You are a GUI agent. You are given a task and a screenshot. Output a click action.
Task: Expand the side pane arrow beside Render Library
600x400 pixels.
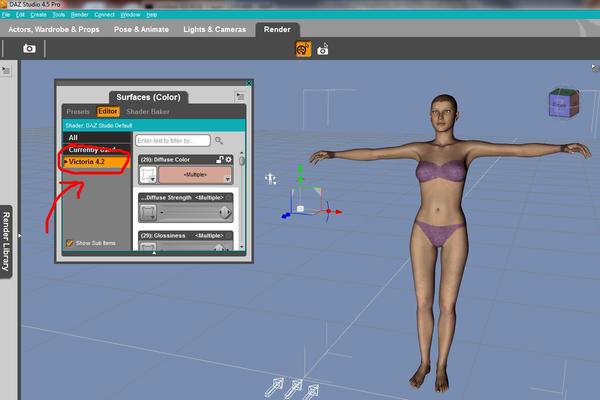coord(20,236)
